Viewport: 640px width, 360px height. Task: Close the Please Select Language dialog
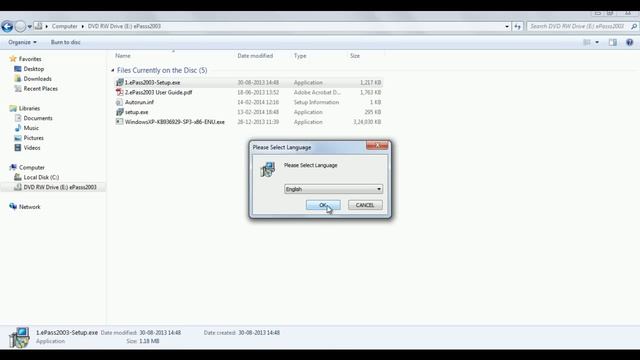click(377, 145)
